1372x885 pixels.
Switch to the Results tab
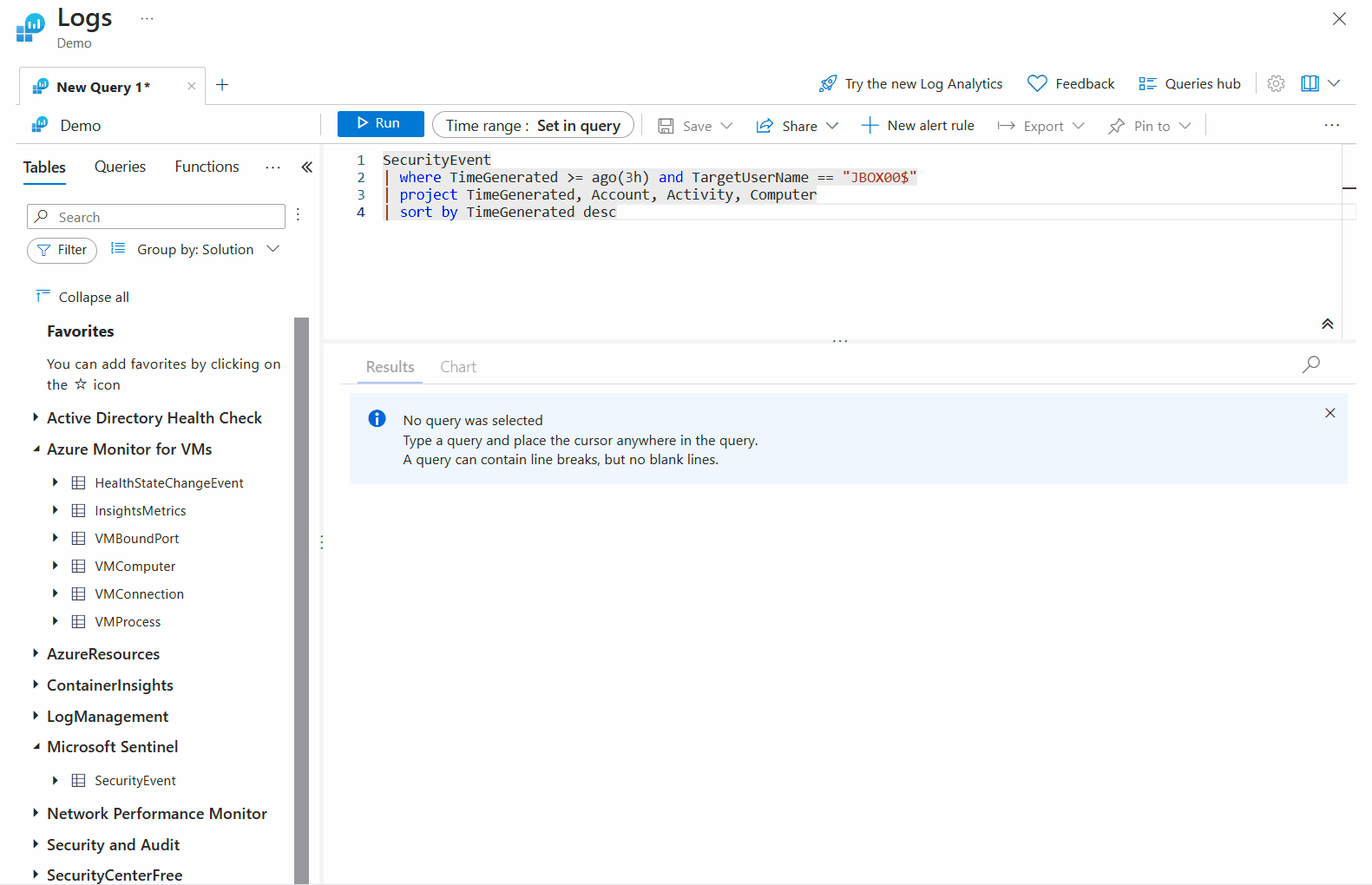[390, 367]
